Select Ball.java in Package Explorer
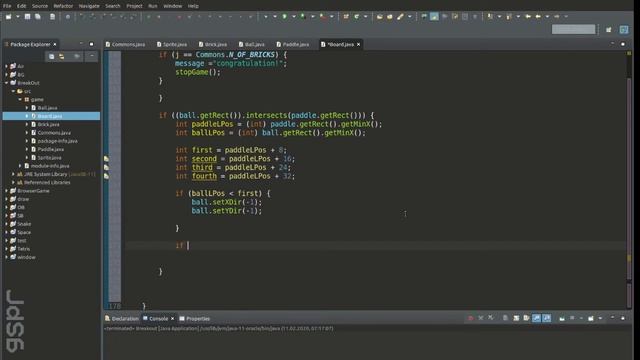 coord(47,108)
